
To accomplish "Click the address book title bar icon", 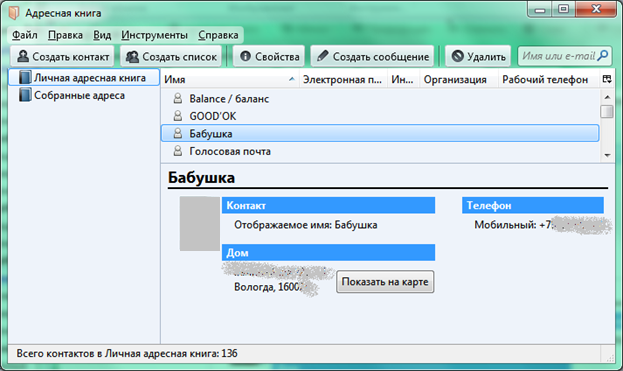I will (x=14, y=13).
